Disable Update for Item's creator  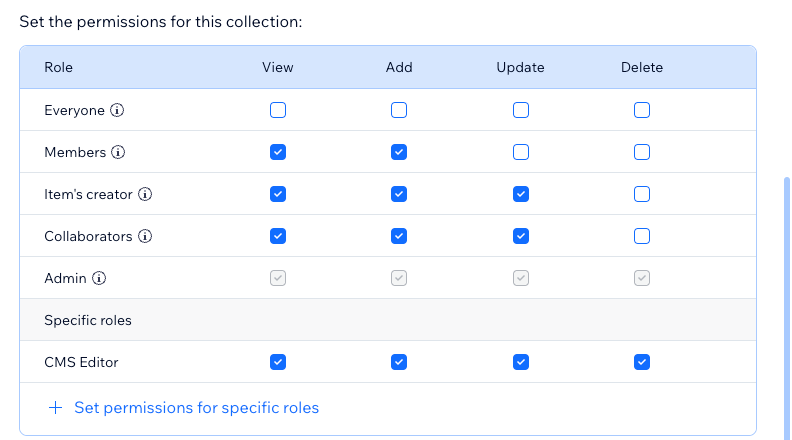click(521, 194)
